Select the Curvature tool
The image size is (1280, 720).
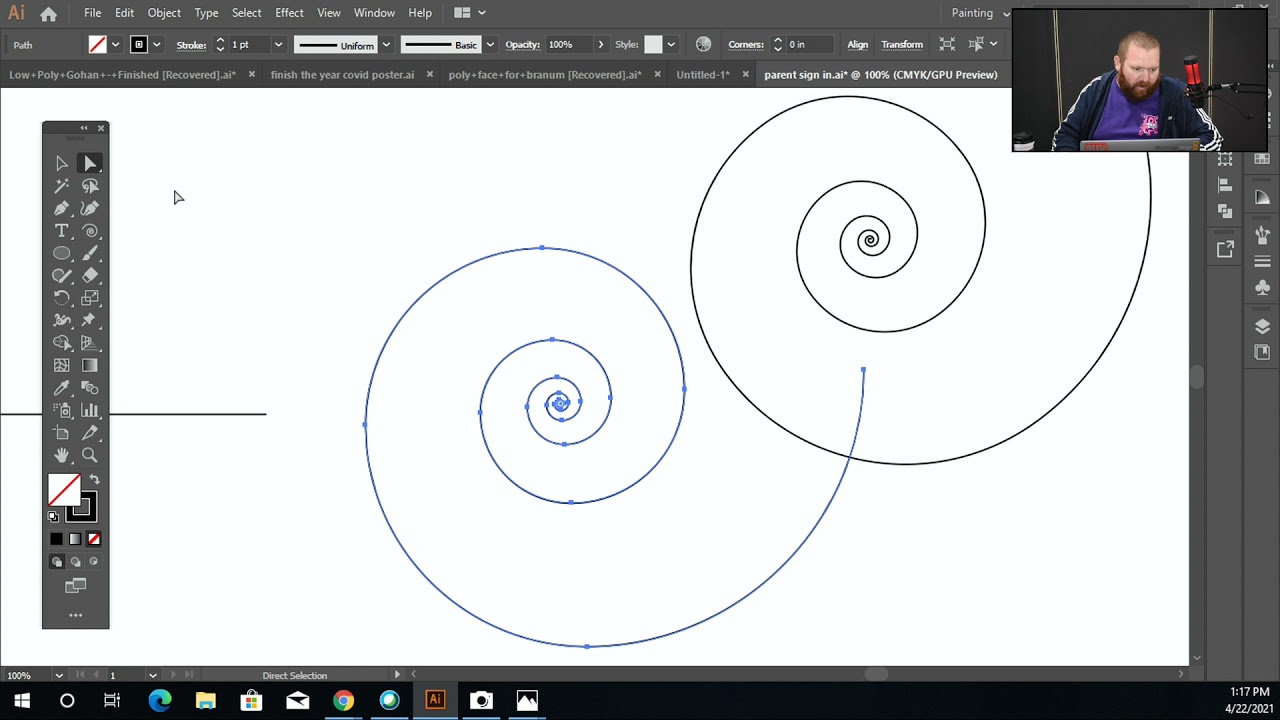click(90, 208)
